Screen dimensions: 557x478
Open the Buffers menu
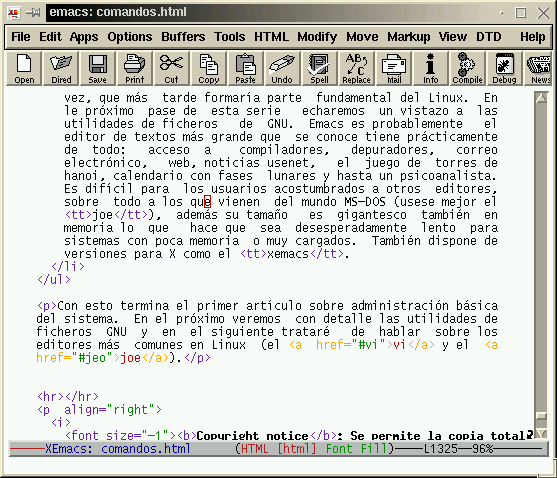coord(183,37)
